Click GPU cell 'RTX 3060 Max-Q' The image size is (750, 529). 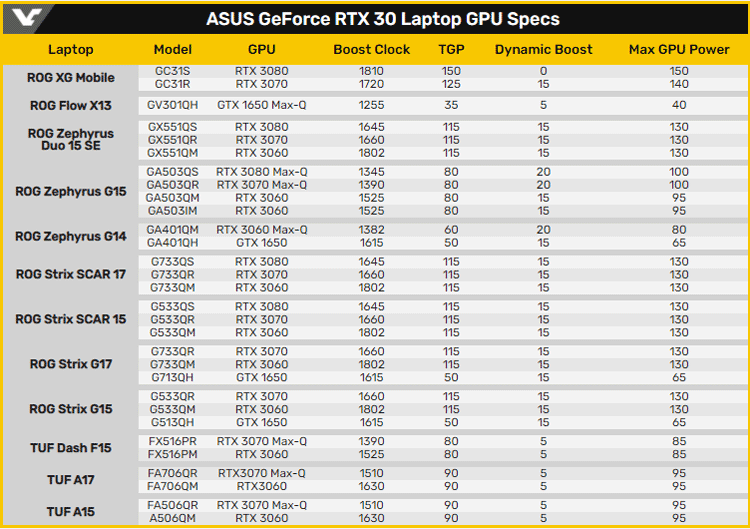pyautogui.click(x=262, y=230)
